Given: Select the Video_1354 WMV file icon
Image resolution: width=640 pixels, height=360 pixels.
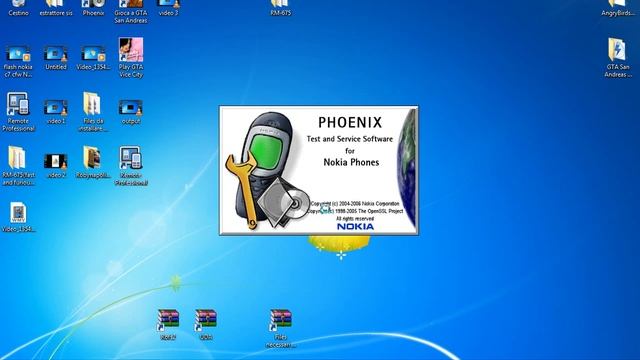Looking at the screenshot, I should coord(18,217).
